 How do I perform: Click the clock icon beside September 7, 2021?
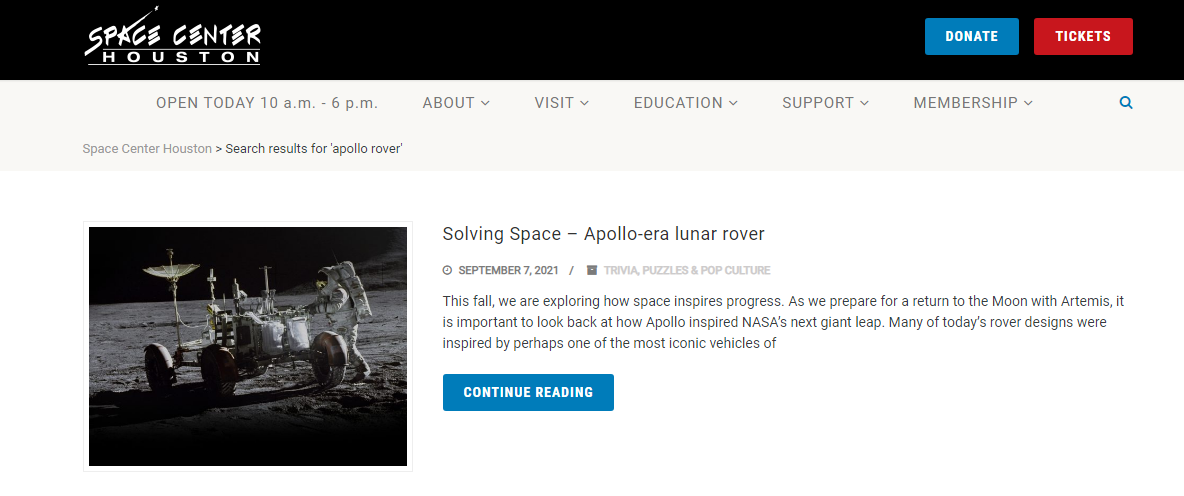447,270
